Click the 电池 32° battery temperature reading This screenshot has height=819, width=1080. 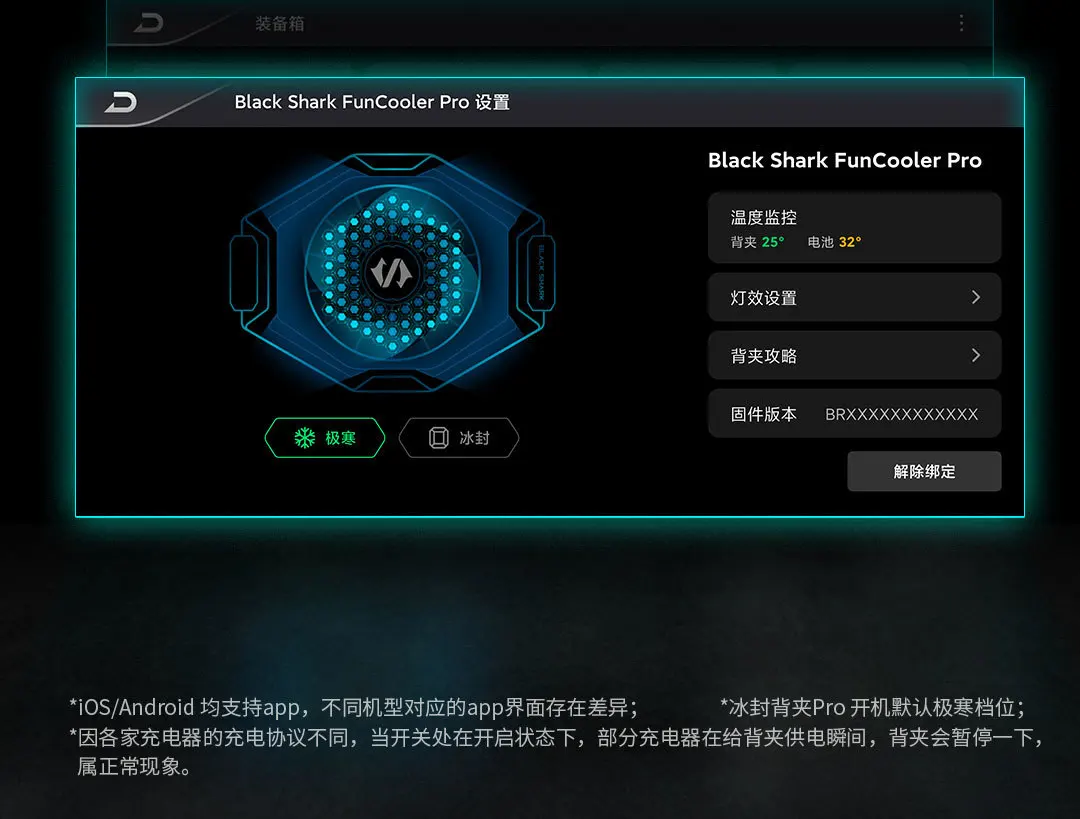tap(834, 242)
